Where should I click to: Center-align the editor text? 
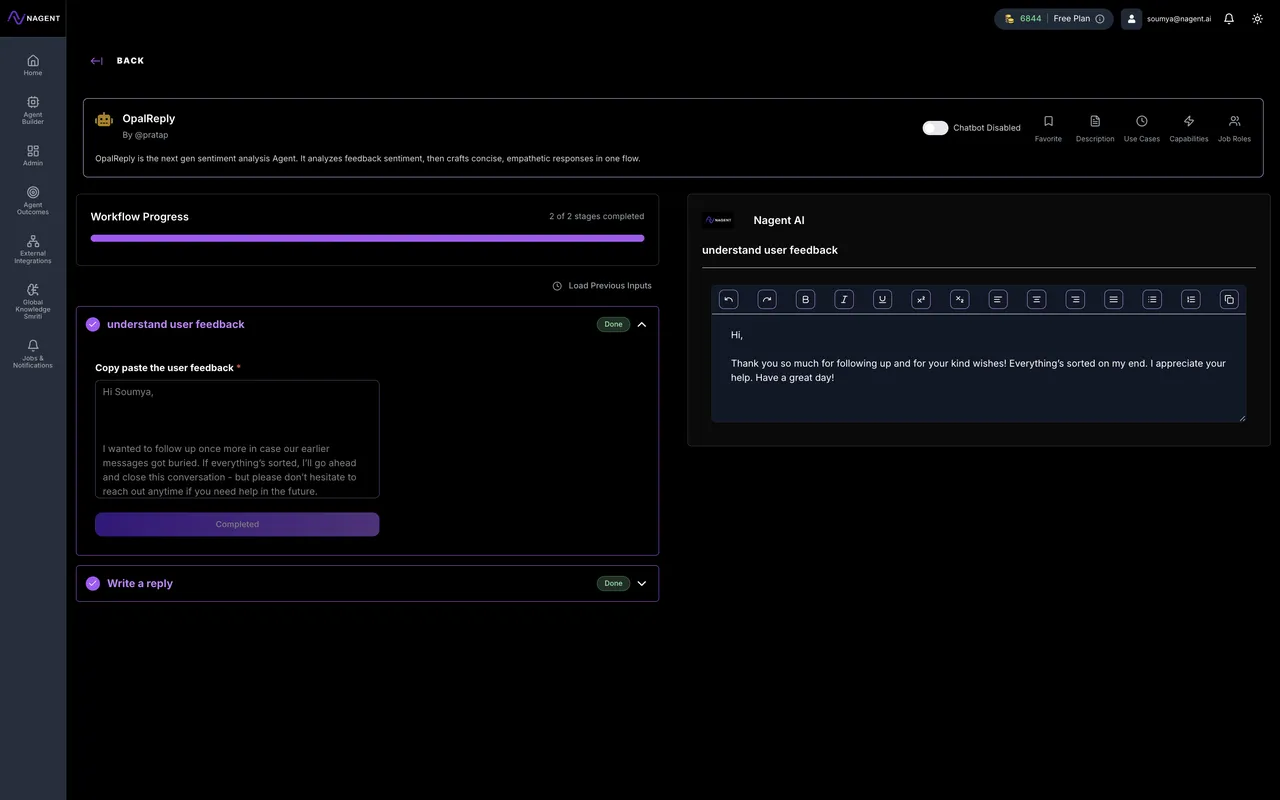click(1037, 299)
